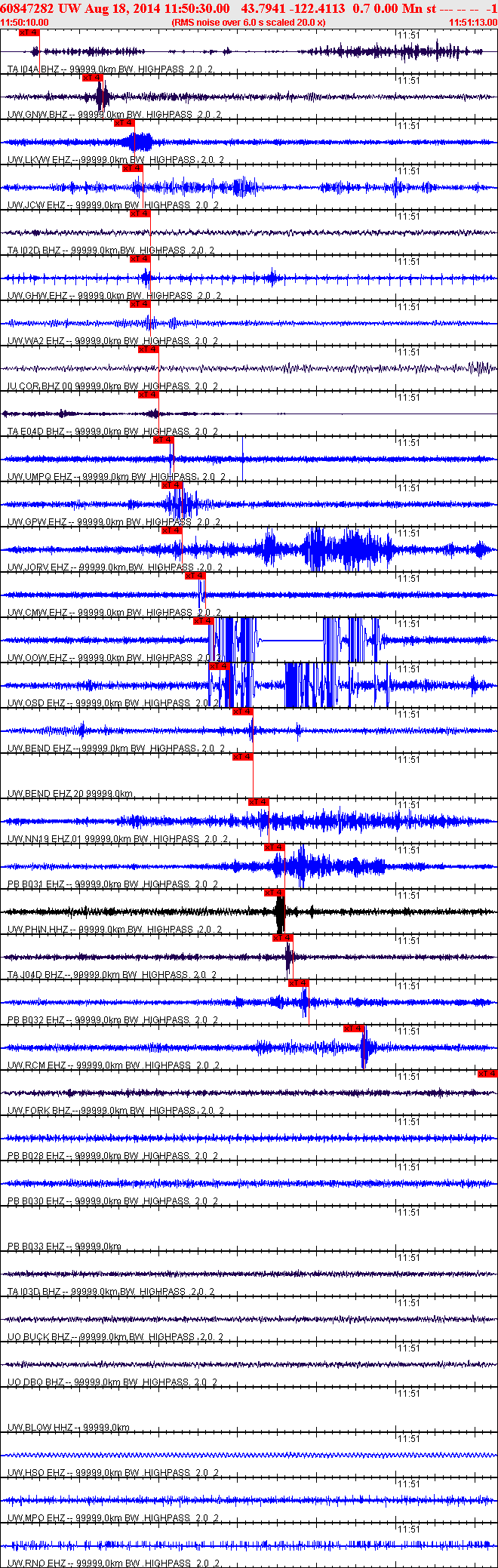Select the pick marker on UW GHW trace
The image size is (498, 1568).
tap(140, 259)
